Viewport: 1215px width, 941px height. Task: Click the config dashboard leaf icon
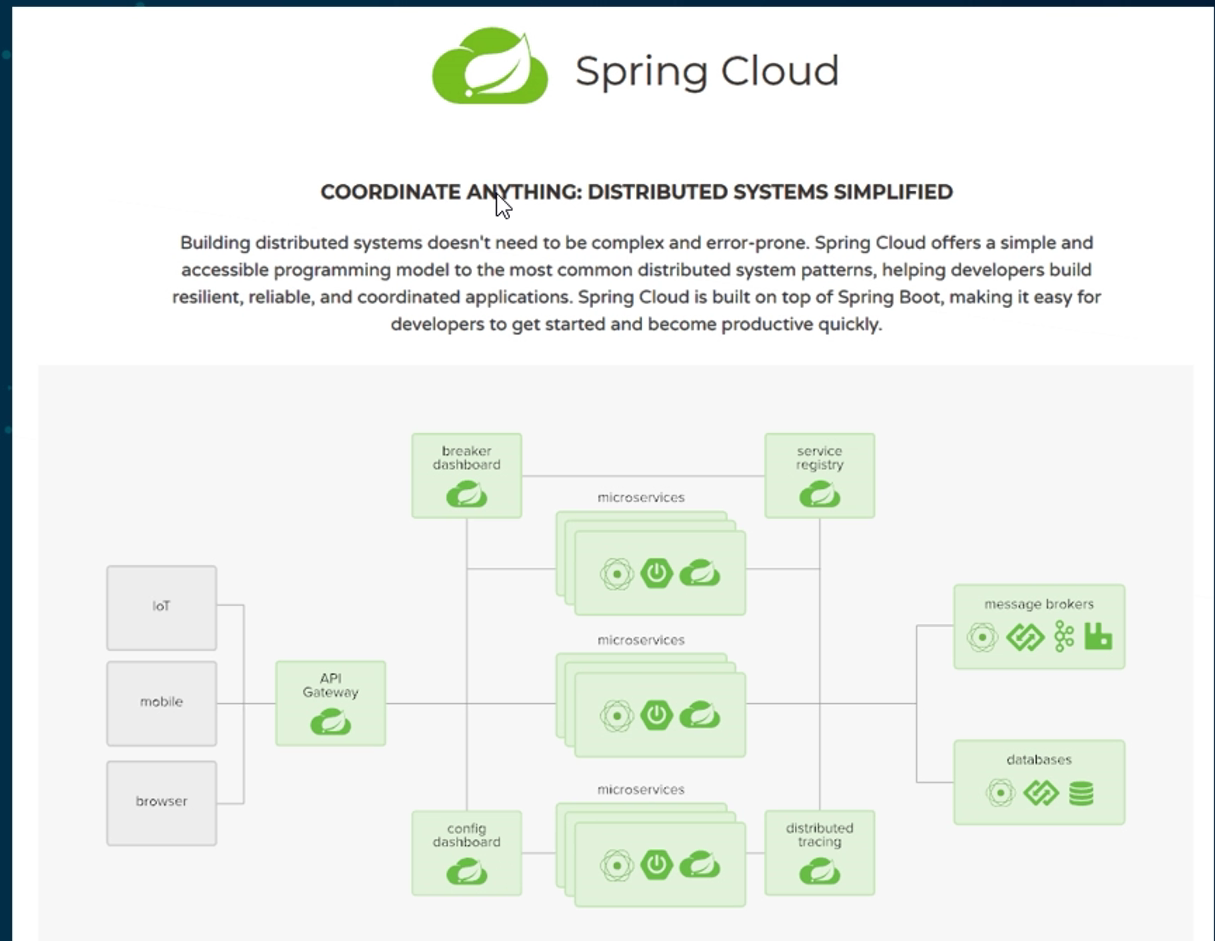(x=466, y=871)
